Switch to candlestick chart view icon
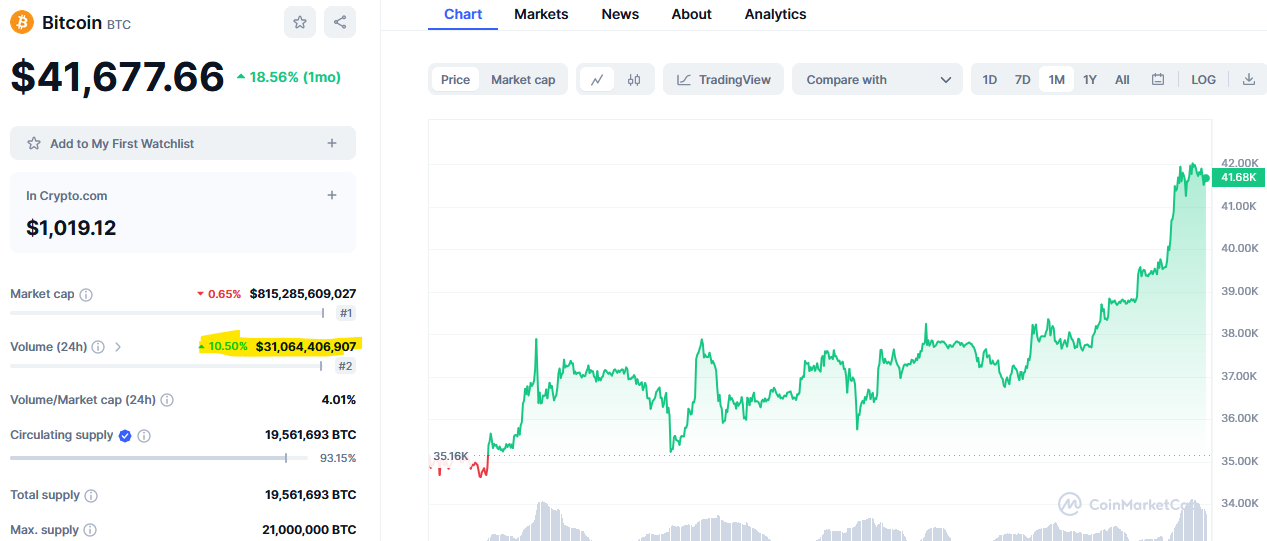Image resolution: width=1267 pixels, height=541 pixels. tap(634, 80)
